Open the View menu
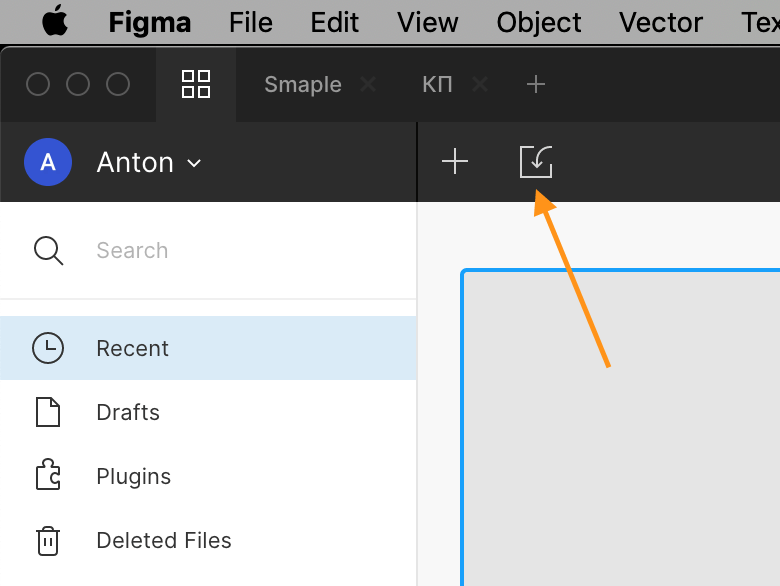Viewport: 780px width, 586px height. (x=427, y=22)
